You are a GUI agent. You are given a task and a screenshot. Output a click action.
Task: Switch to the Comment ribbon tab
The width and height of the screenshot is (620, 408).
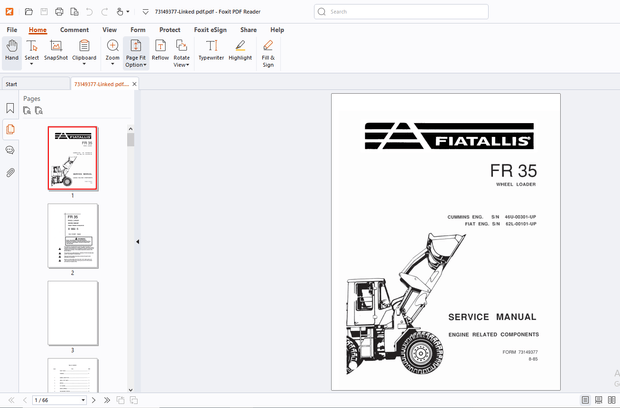[x=74, y=30]
